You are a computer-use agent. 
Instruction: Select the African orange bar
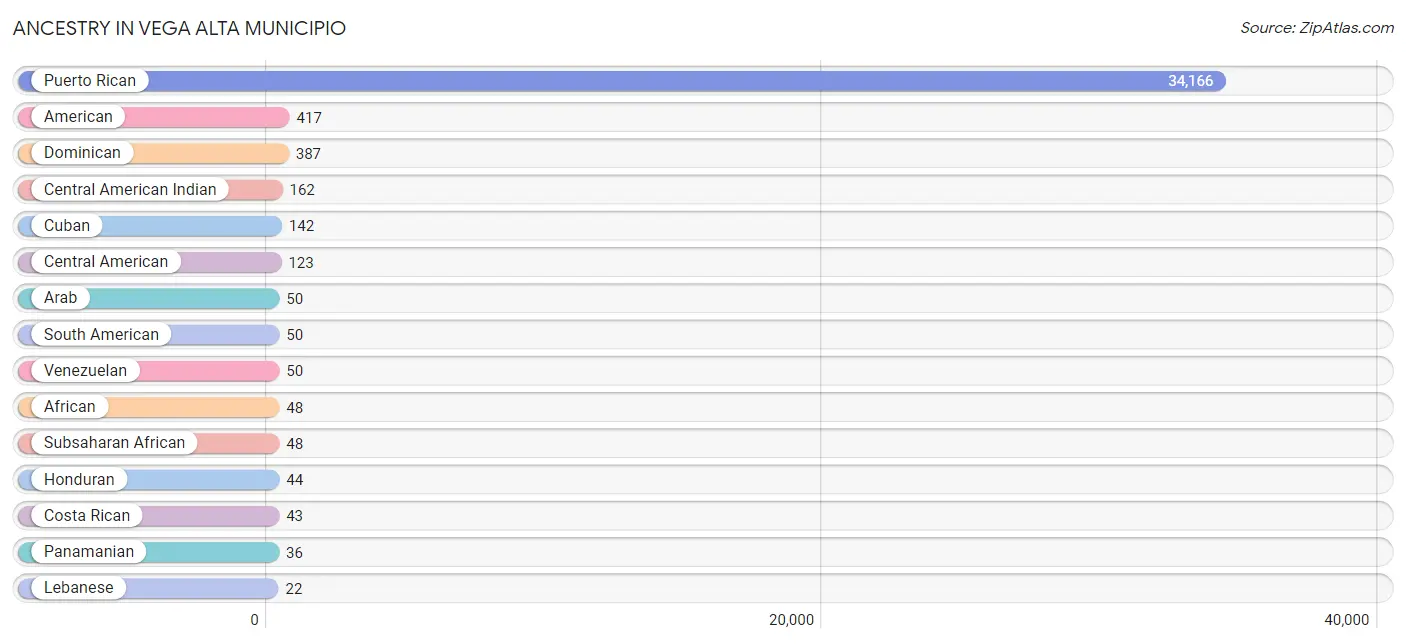pos(148,407)
